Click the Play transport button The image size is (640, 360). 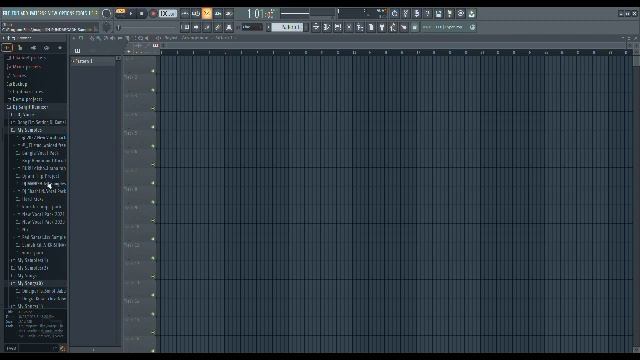(x=131, y=13)
